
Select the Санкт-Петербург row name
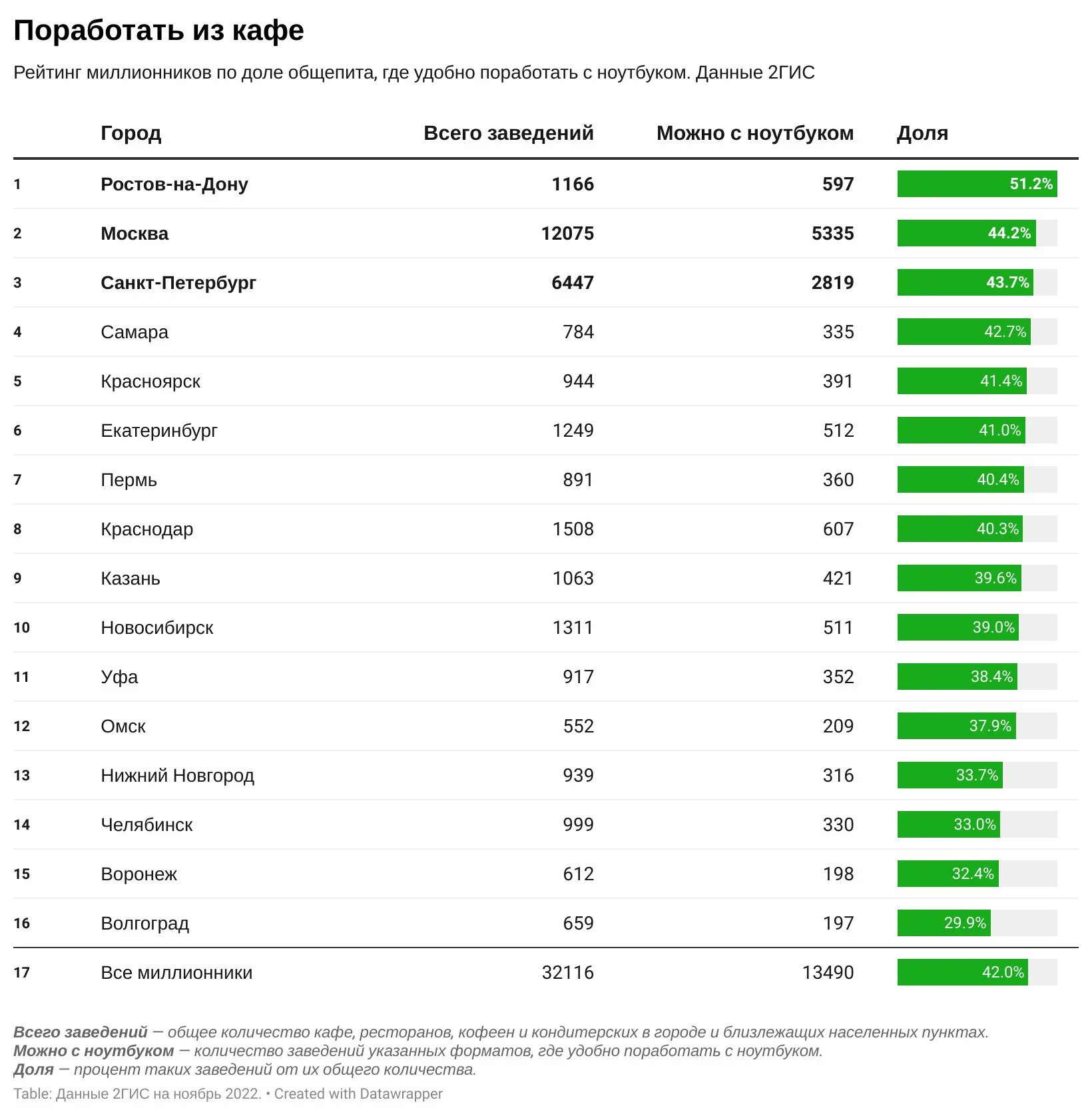(178, 283)
